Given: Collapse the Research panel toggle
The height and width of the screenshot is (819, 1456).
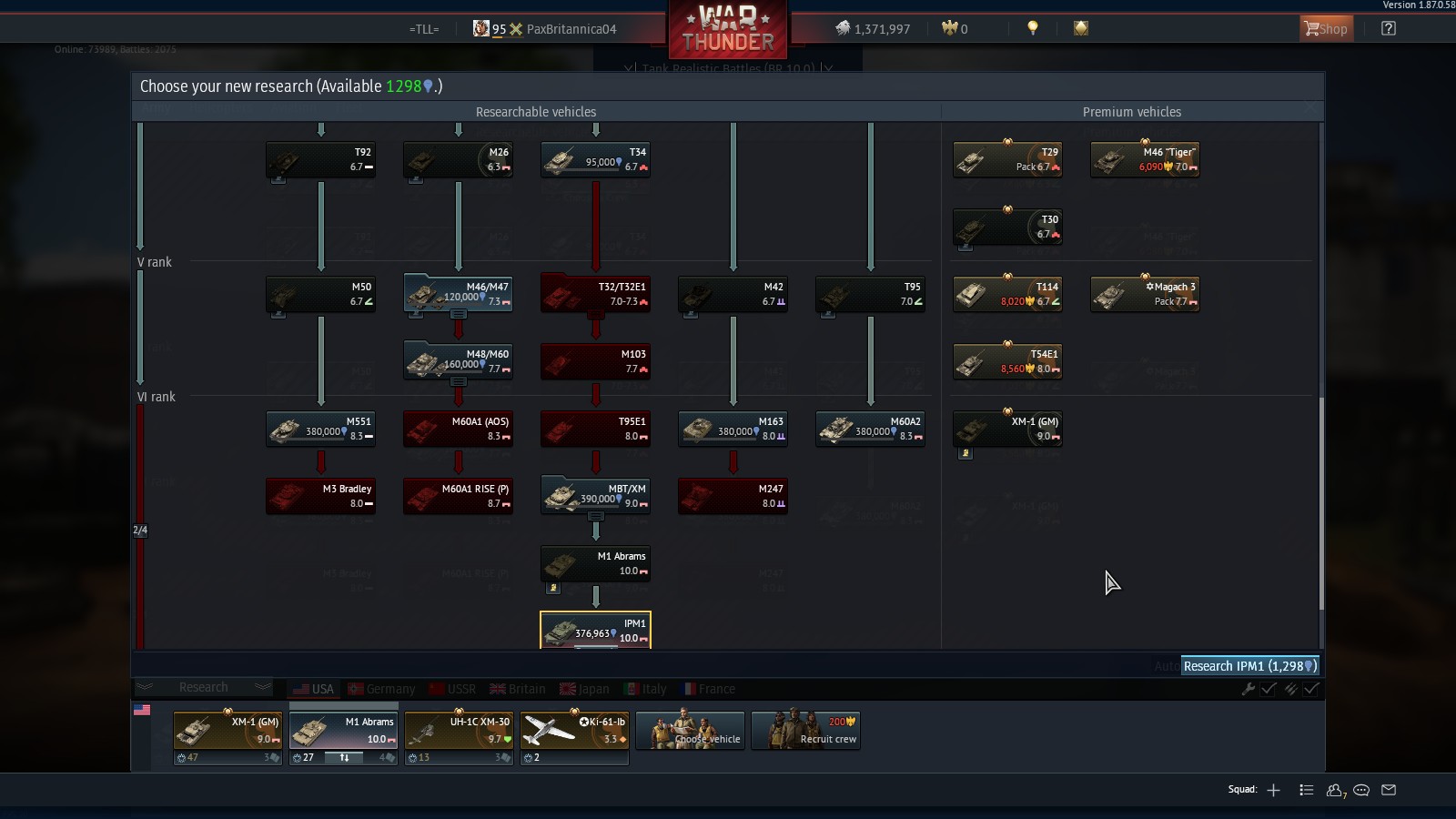Looking at the screenshot, I should (x=204, y=688).
